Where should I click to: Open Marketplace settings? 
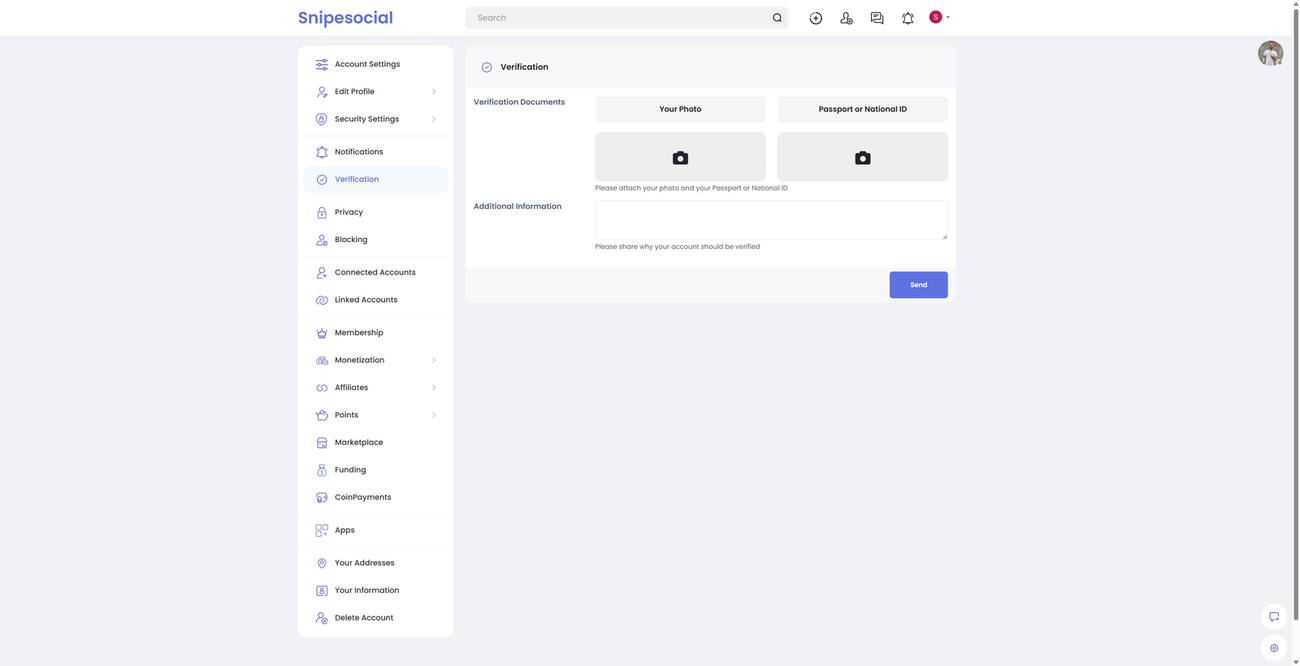click(376, 443)
